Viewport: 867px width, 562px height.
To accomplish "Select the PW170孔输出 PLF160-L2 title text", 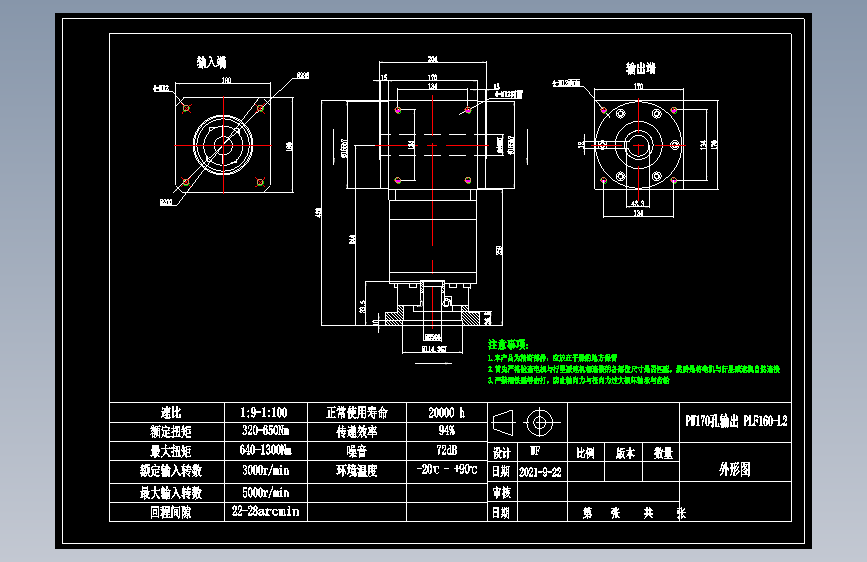I will tap(736, 422).
